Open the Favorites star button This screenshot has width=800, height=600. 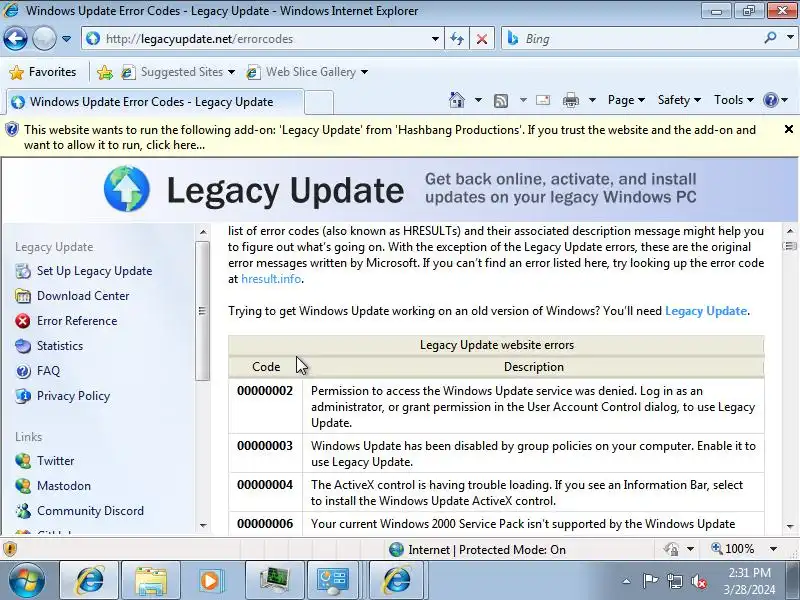[43, 72]
